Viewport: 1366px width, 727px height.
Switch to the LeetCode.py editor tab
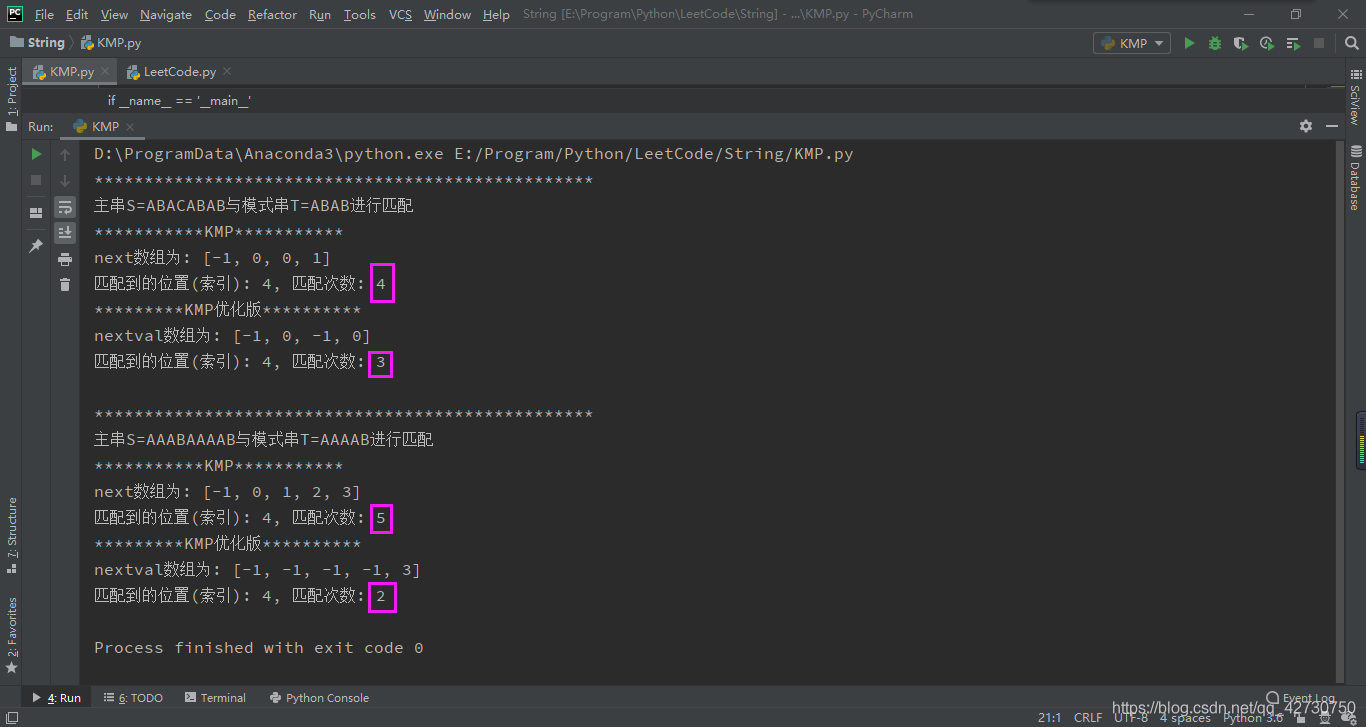pyautogui.click(x=179, y=72)
